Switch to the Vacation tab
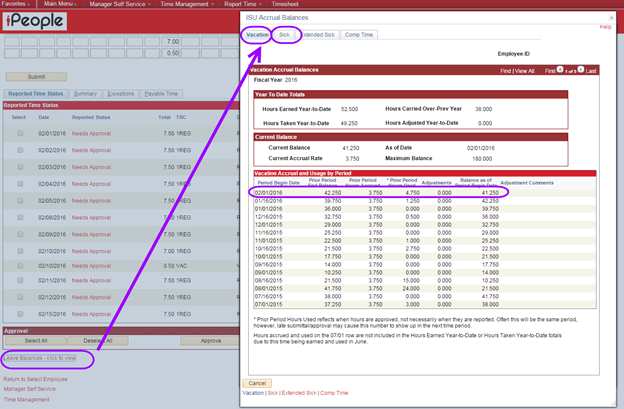This screenshot has height=409, width=624. [x=257, y=35]
